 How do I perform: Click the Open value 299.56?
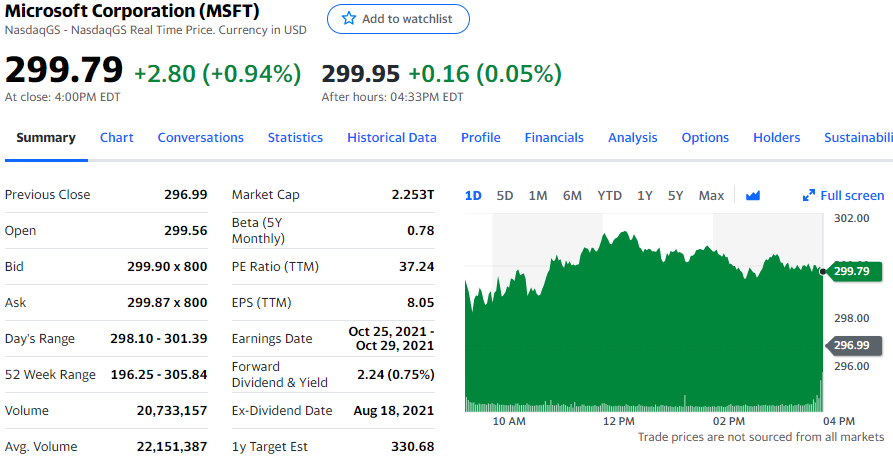coord(186,230)
